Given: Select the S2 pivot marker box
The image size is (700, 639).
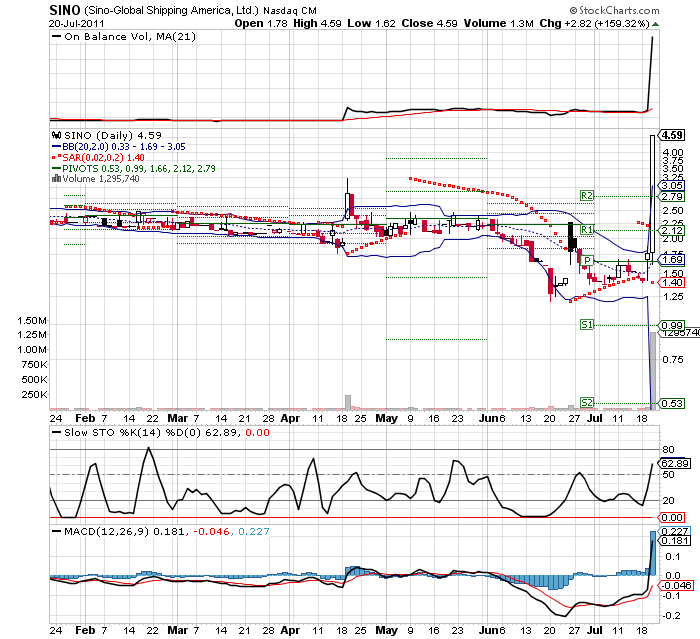Looking at the screenshot, I should (x=587, y=403).
